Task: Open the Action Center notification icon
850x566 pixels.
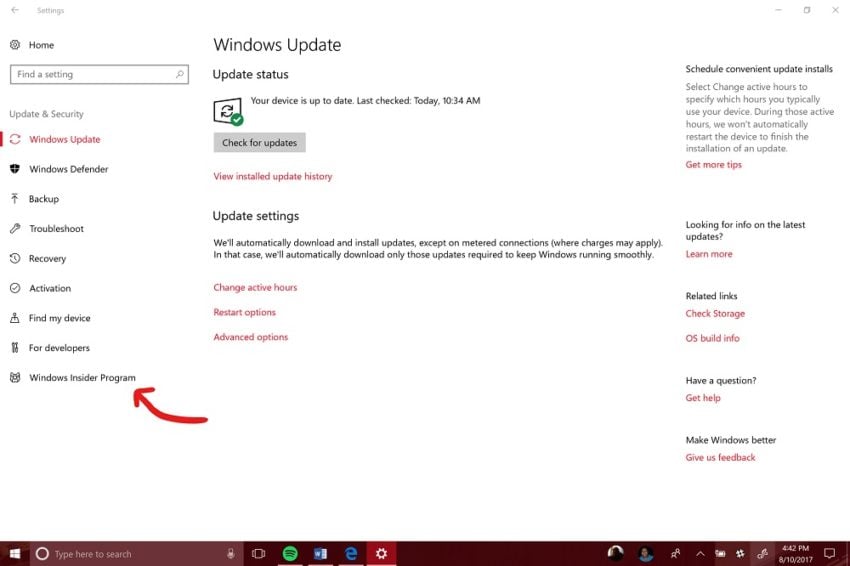Action: (x=829, y=554)
